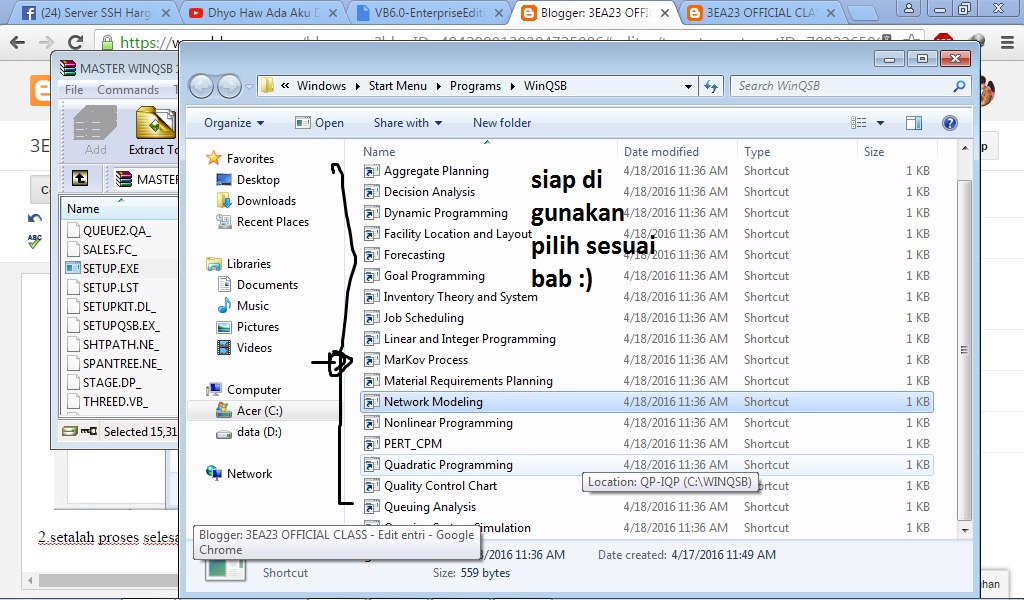Screen dimensions: 1024x600
Task: Click the Search WinQSB field
Action: coord(850,86)
